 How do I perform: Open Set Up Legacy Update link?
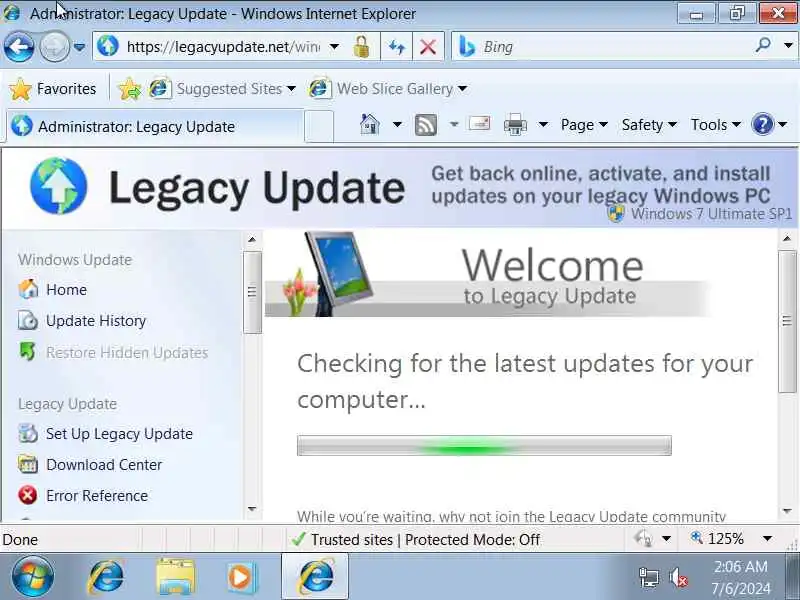tap(119, 434)
